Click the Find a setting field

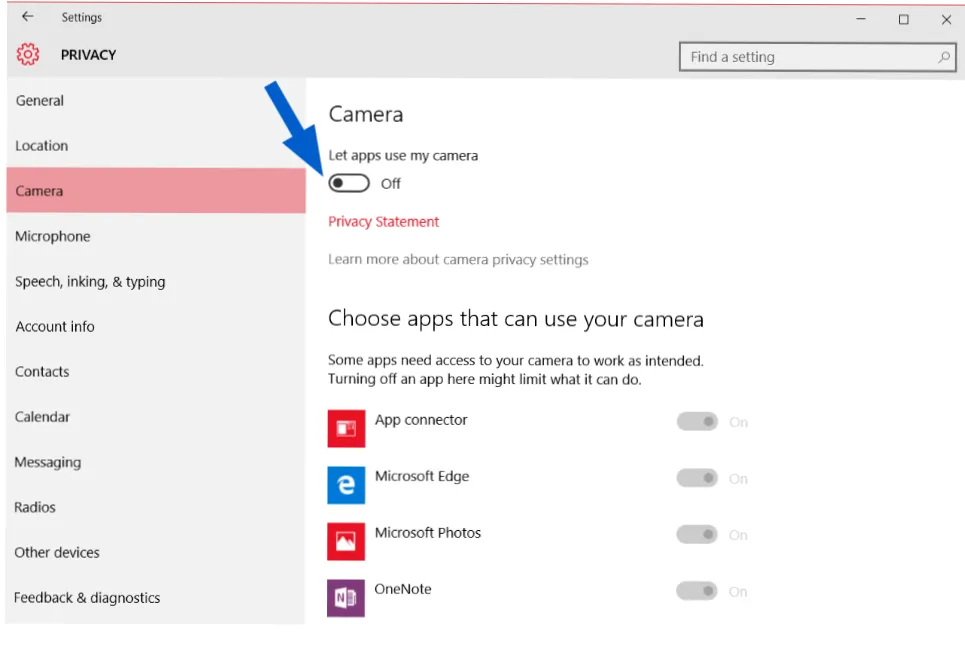click(817, 57)
